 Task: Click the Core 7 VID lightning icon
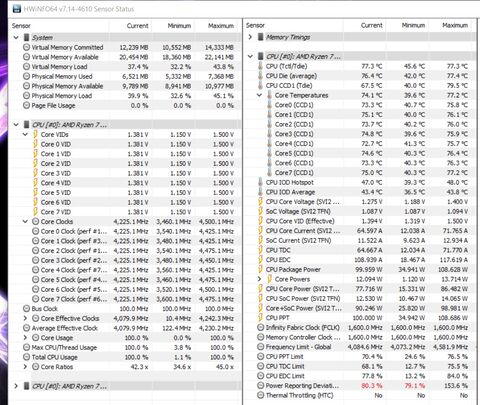tap(35, 212)
